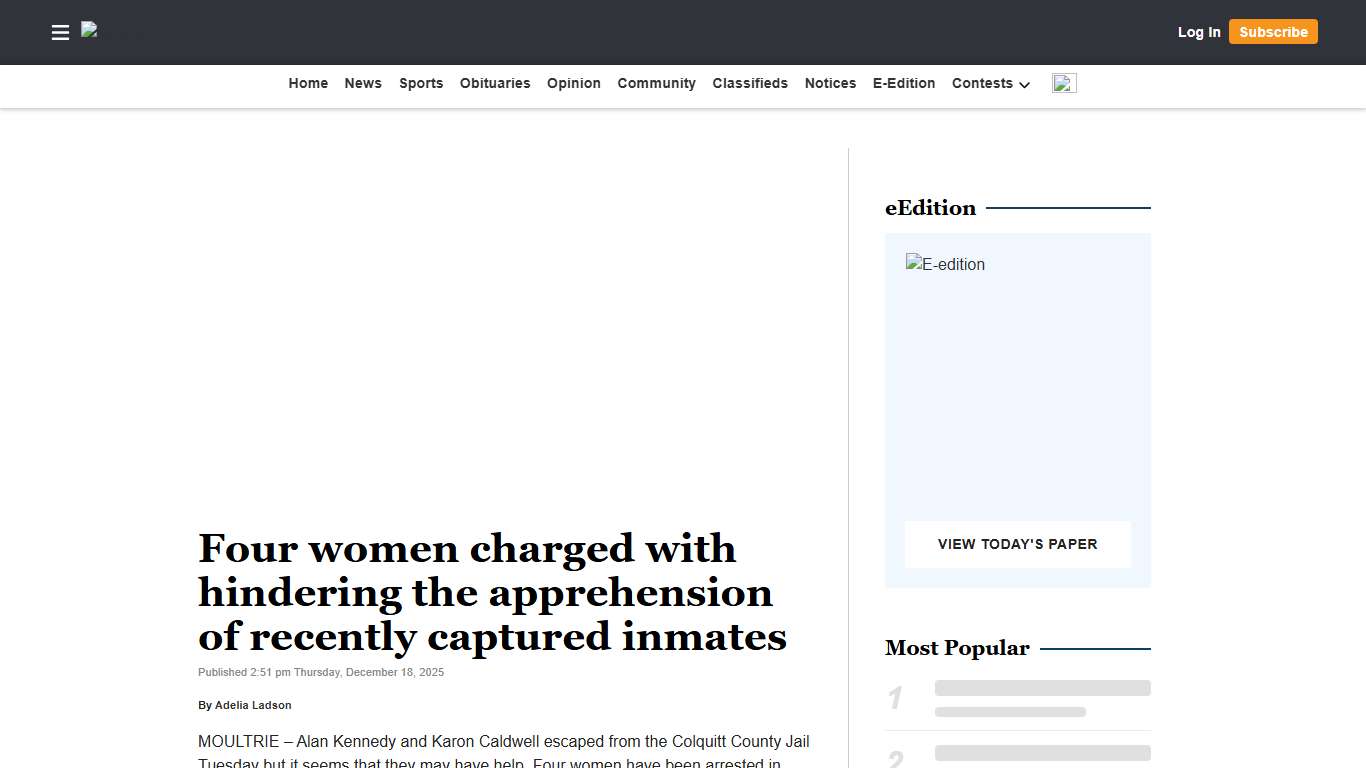Open the hamburger navigation menu
This screenshot has width=1366, height=768.
pyautogui.click(x=60, y=32)
